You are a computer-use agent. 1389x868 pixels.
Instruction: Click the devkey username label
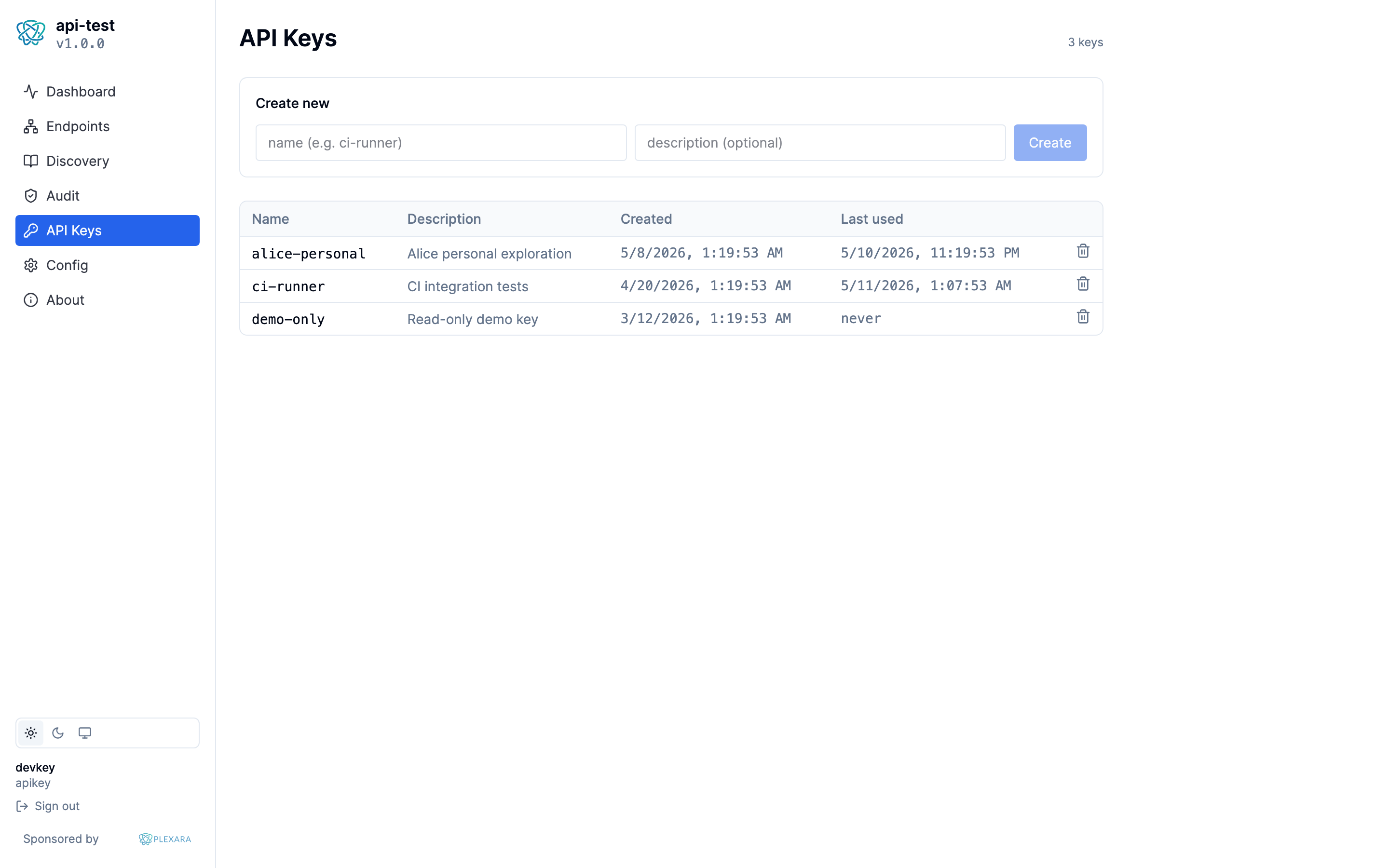click(35, 768)
